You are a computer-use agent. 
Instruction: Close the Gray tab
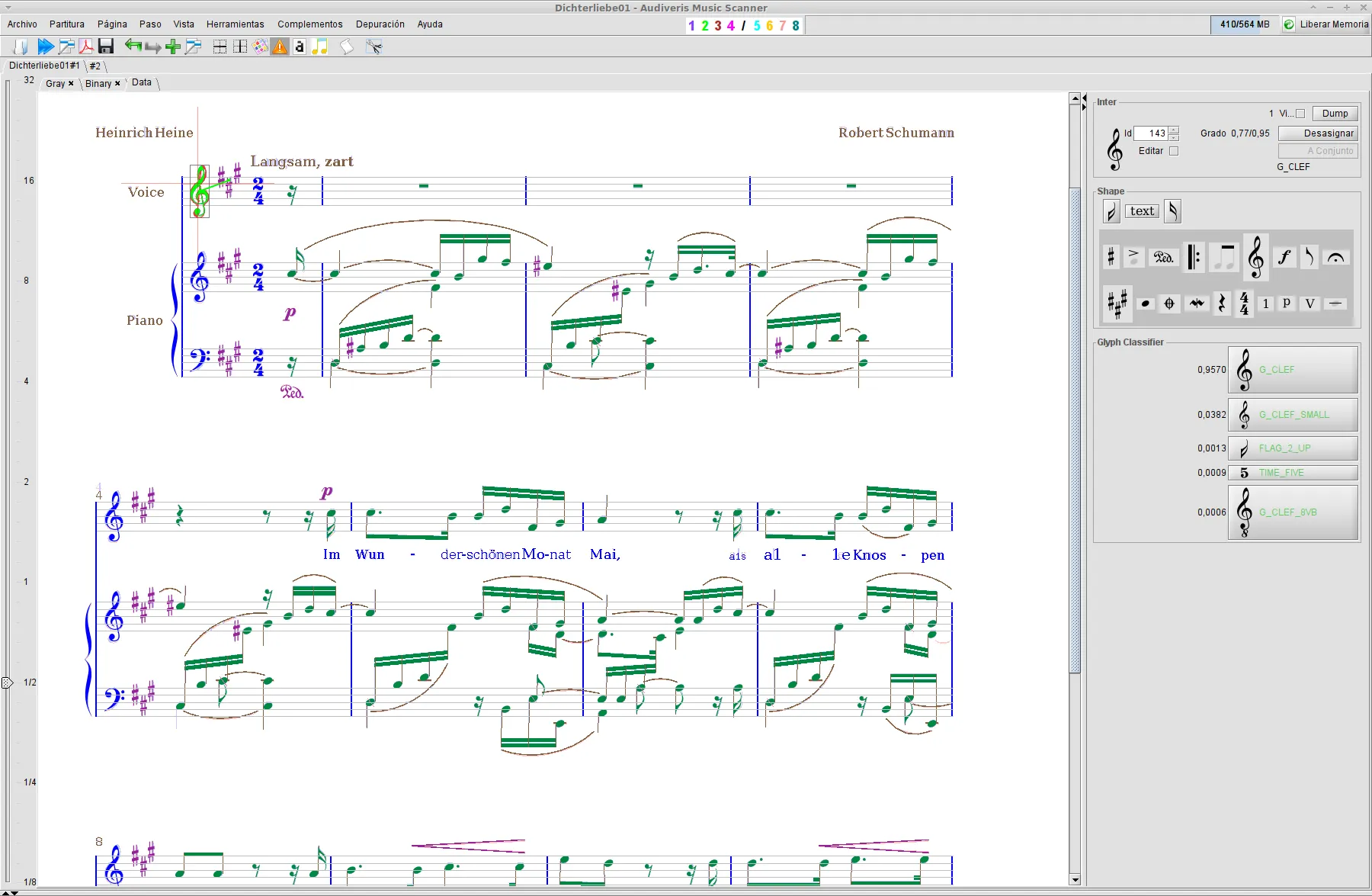point(71,84)
